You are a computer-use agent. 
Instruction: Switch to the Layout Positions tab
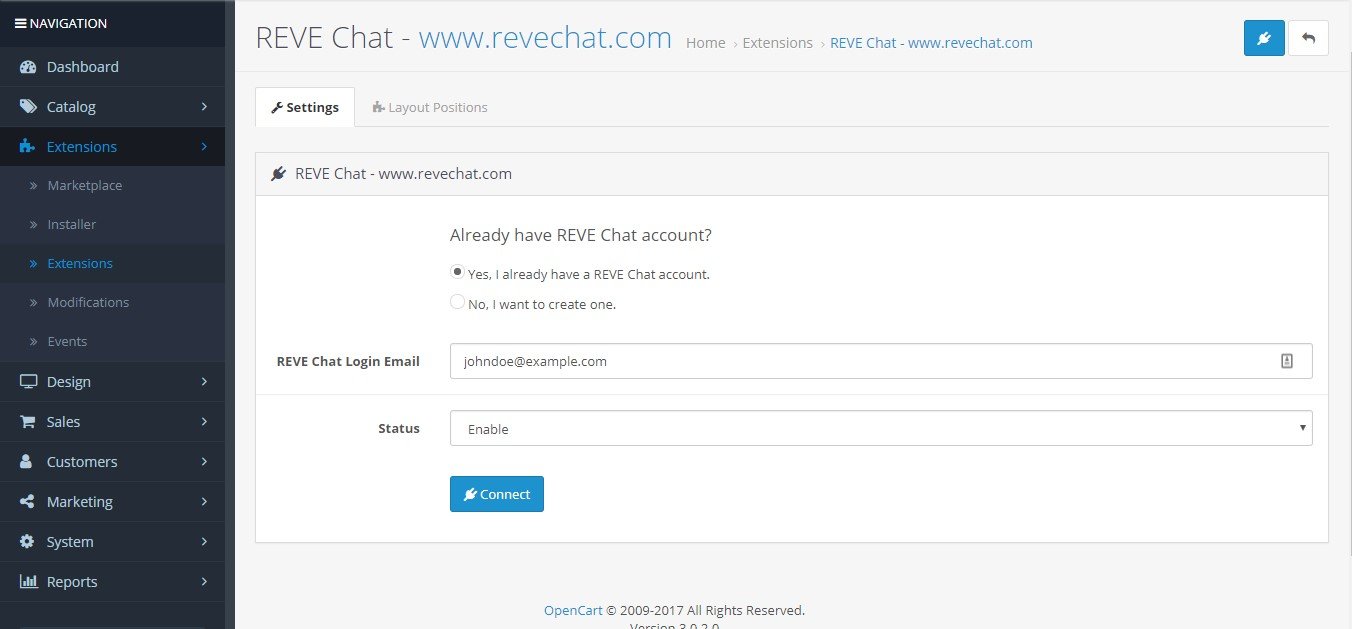coord(430,107)
